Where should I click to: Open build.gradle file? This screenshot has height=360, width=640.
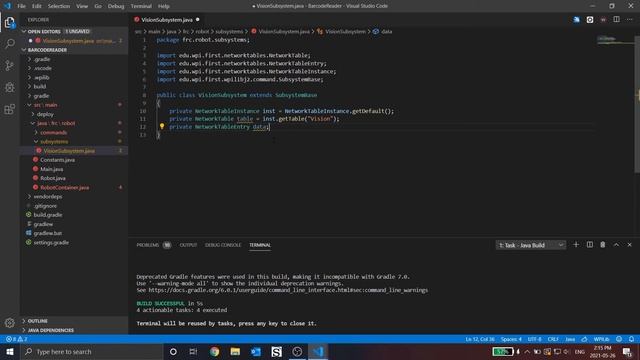[48, 215]
